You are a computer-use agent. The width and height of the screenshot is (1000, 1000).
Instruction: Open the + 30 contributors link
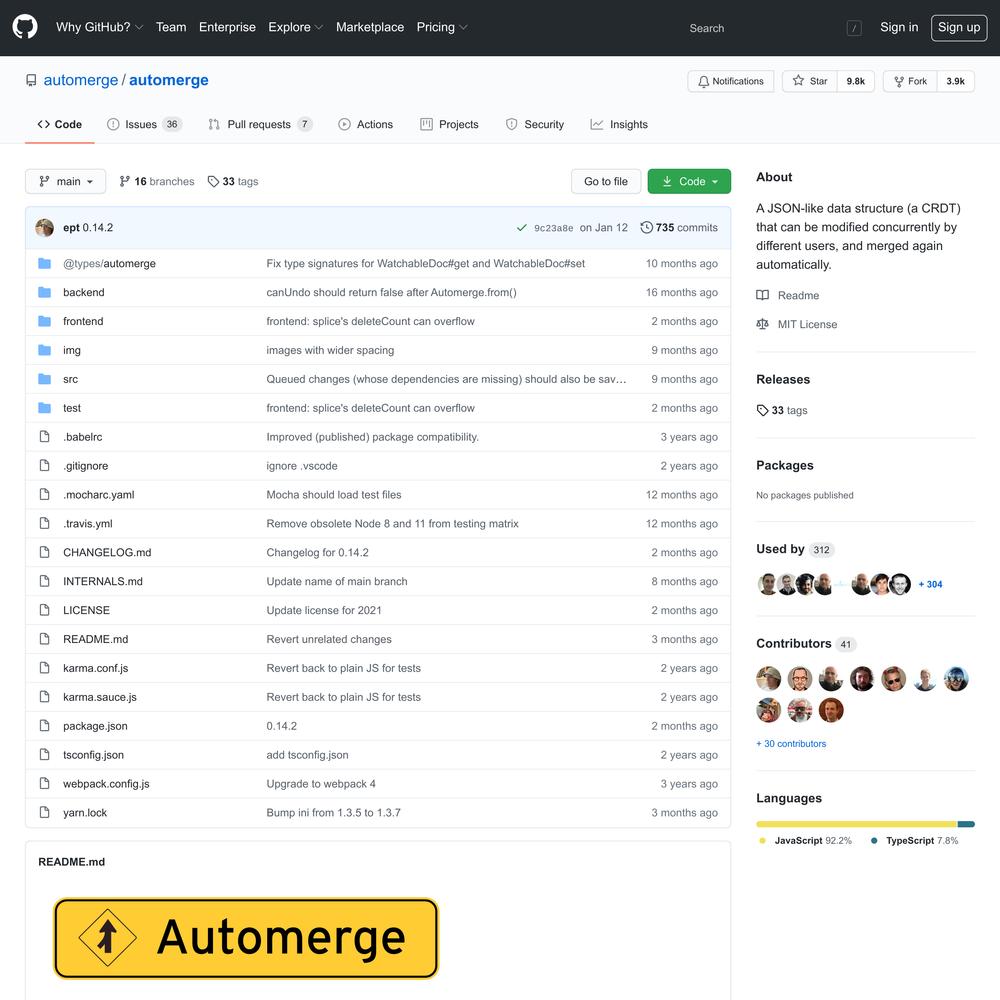[x=791, y=744]
